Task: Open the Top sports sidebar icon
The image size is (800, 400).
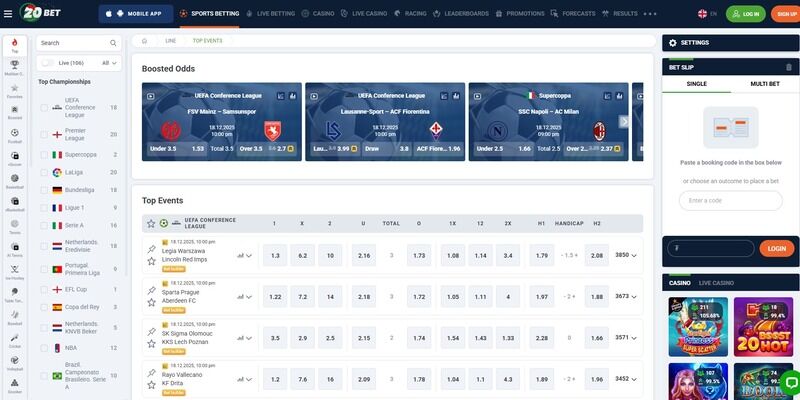Action: coord(14,45)
